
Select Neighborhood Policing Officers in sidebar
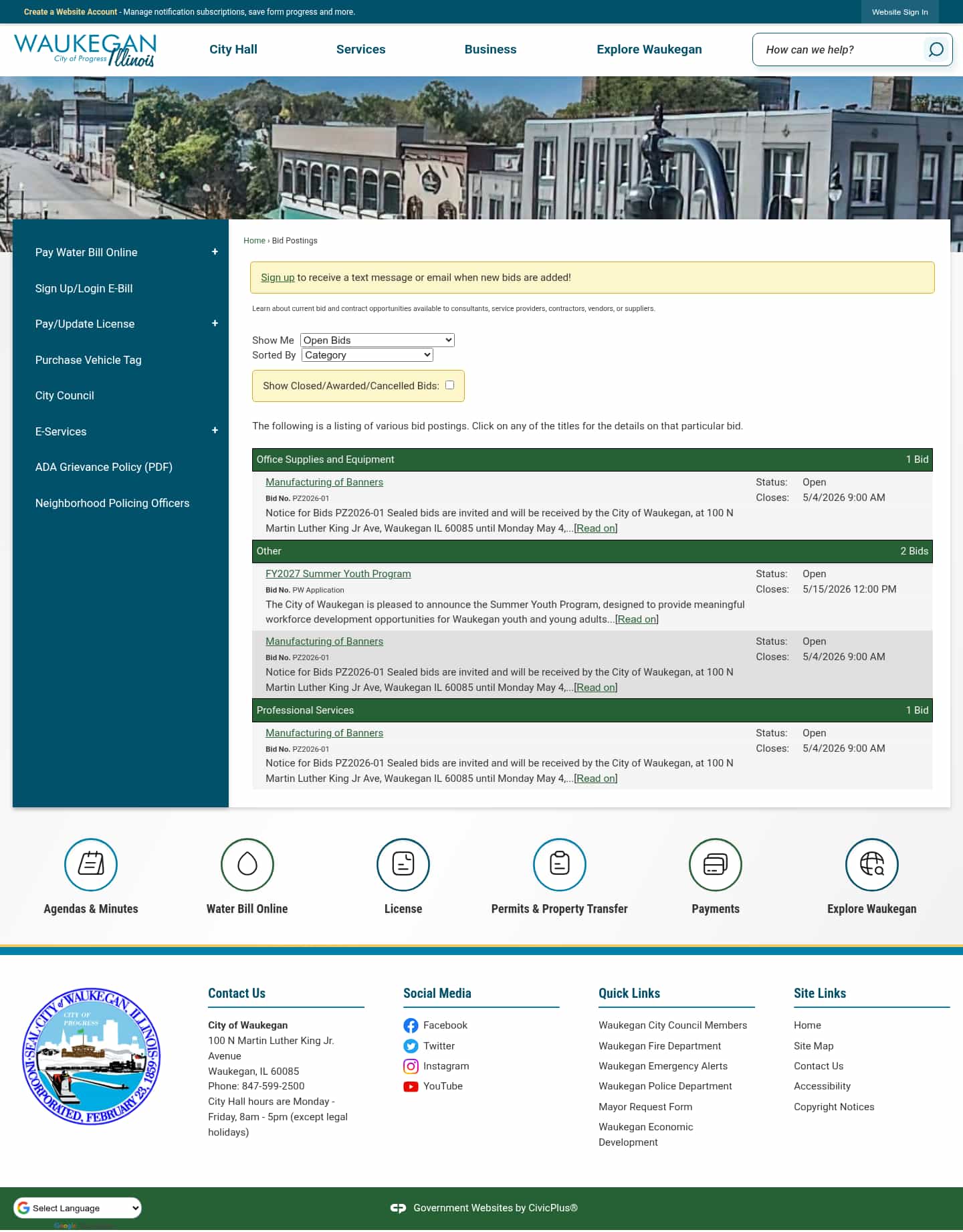point(112,503)
